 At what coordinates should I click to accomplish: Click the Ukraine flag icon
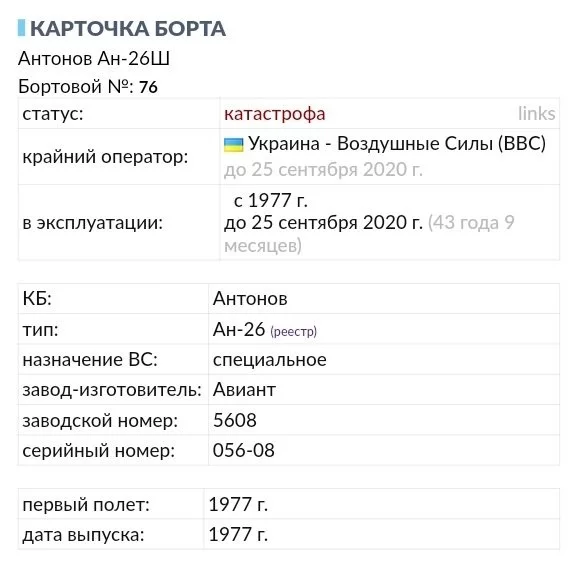[x=233, y=145]
